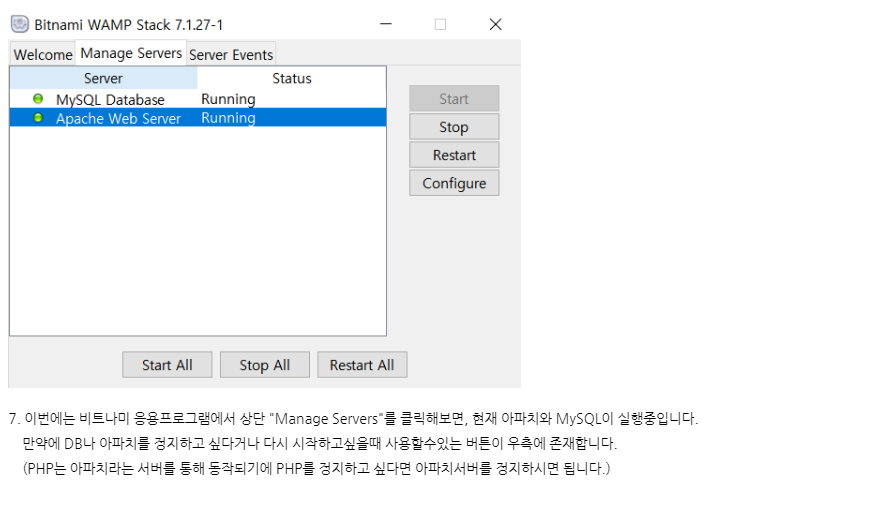
Task: Restart the selected server
Action: pos(454,155)
